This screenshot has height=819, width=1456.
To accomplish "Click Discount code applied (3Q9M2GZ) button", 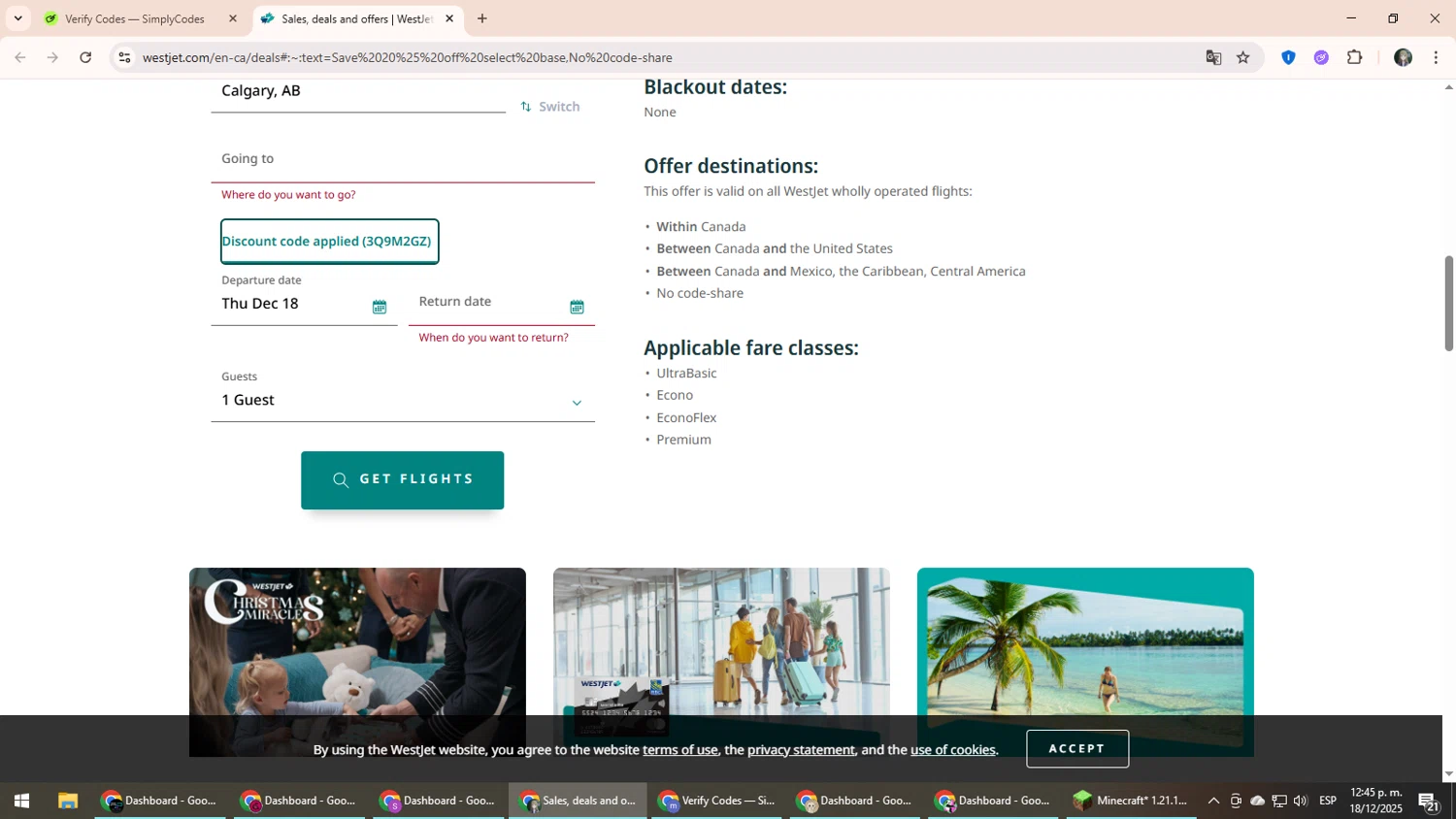I will pyautogui.click(x=329, y=242).
